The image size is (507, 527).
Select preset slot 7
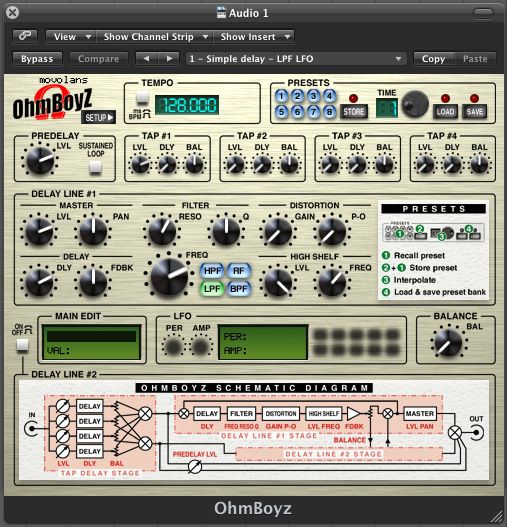[313, 112]
